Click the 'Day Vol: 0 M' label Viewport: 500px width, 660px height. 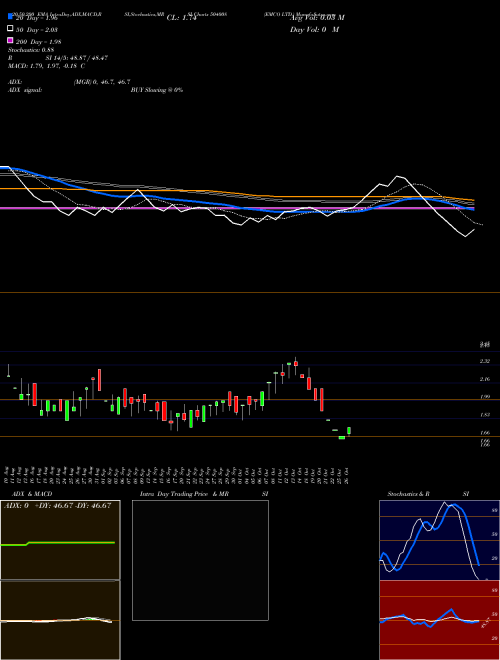314,29
